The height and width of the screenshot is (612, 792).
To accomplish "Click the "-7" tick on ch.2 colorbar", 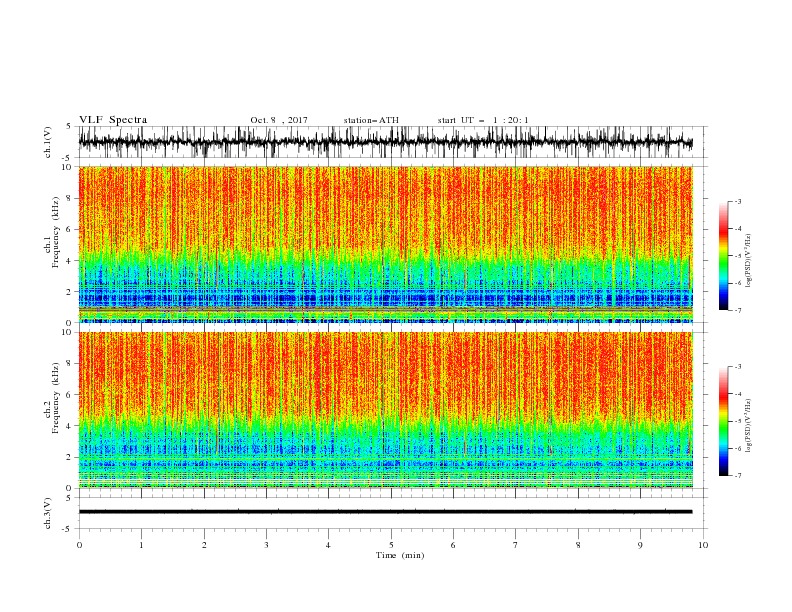I will point(738,475).
